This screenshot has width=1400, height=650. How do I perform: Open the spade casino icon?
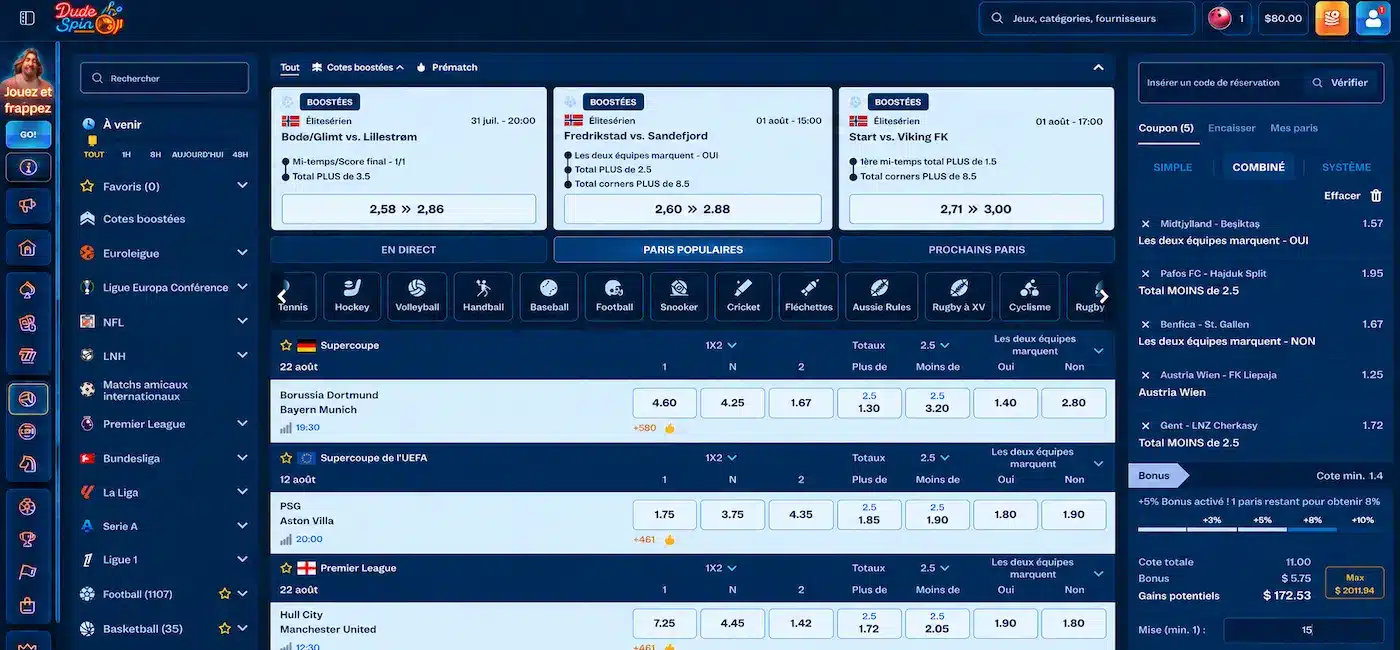point(28,291)
